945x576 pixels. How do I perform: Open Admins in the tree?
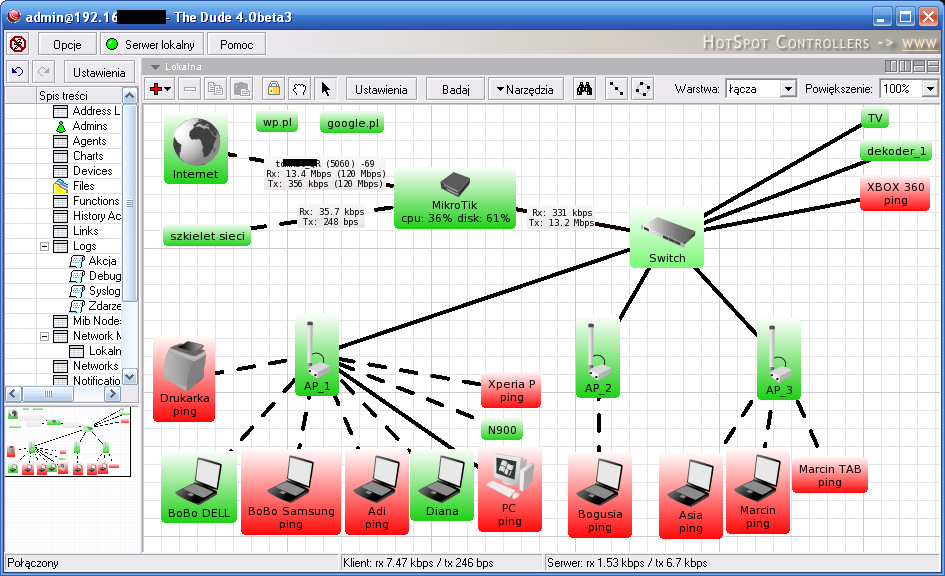pyautogui.click(x=90, y=126)
